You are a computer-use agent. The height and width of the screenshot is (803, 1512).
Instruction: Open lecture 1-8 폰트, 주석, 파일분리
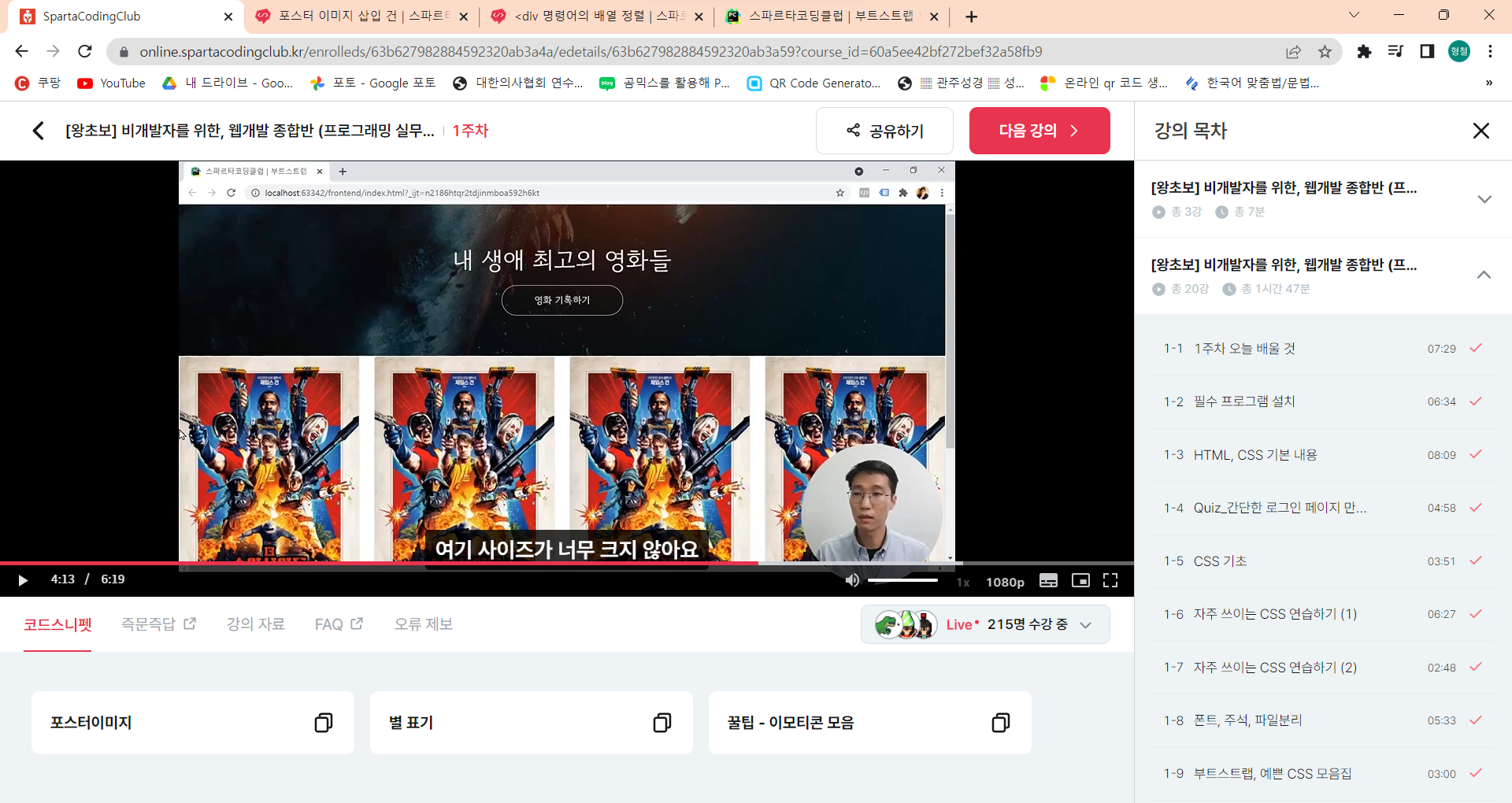1323,720
